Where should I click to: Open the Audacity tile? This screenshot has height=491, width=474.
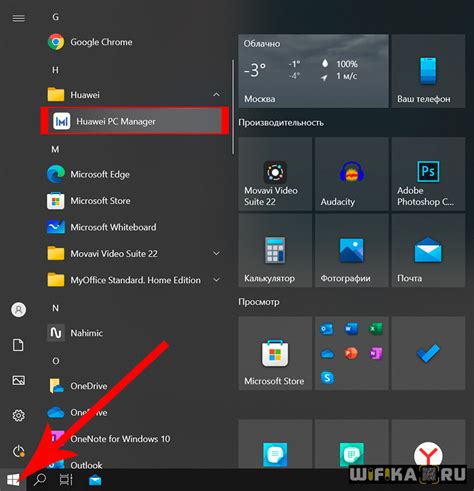point(352,174)
